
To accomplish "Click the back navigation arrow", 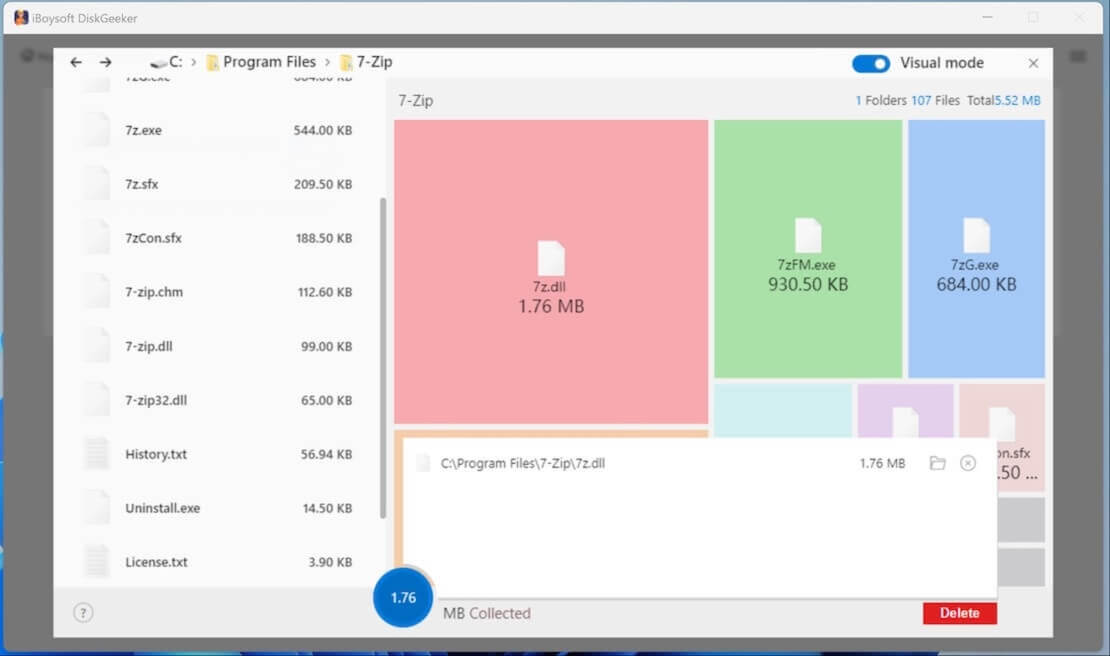I will click(x=75, y=62).
